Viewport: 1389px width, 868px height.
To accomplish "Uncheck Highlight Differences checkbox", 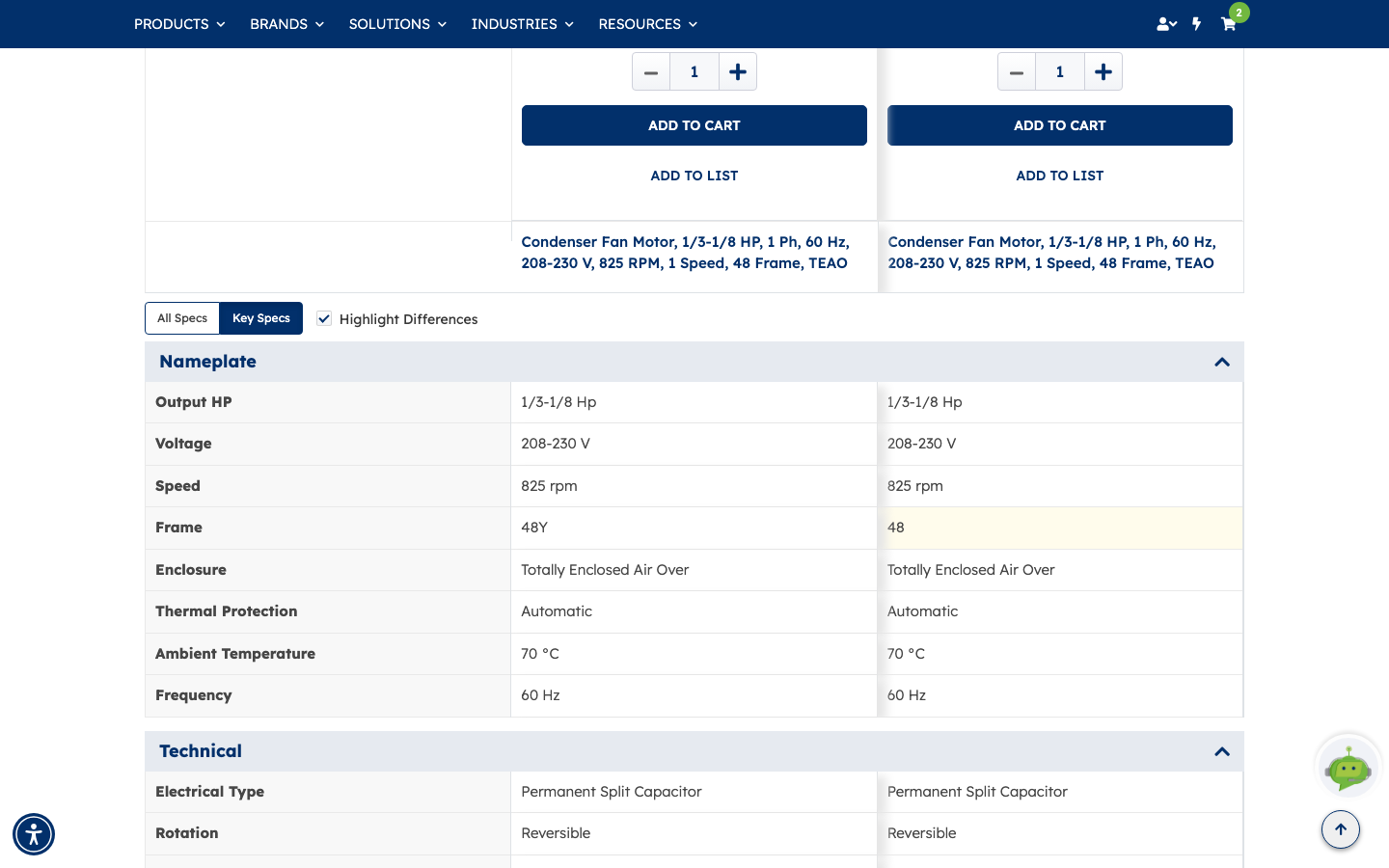I will (x=324, y=318).
